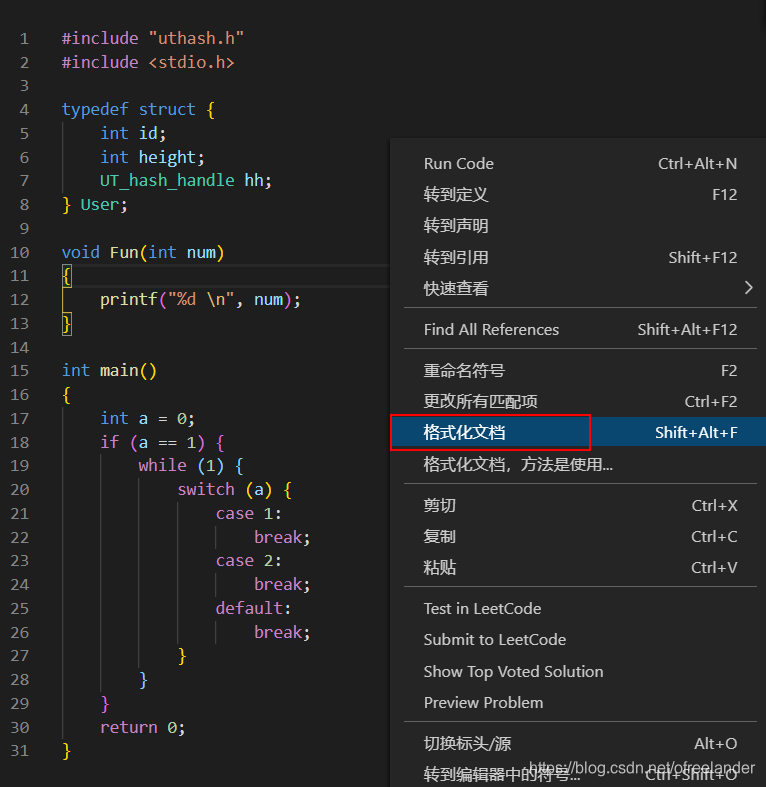Click switch keyword on line 20
This screenshot has width=766, height=787.
206,489
